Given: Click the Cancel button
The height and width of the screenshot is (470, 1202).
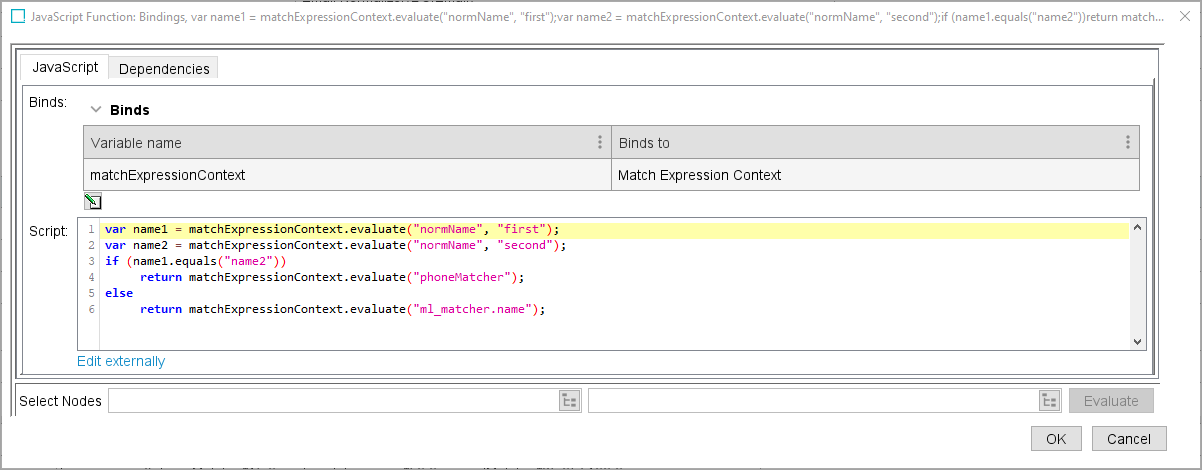Looking at the screenshot, I should 1129,438.
